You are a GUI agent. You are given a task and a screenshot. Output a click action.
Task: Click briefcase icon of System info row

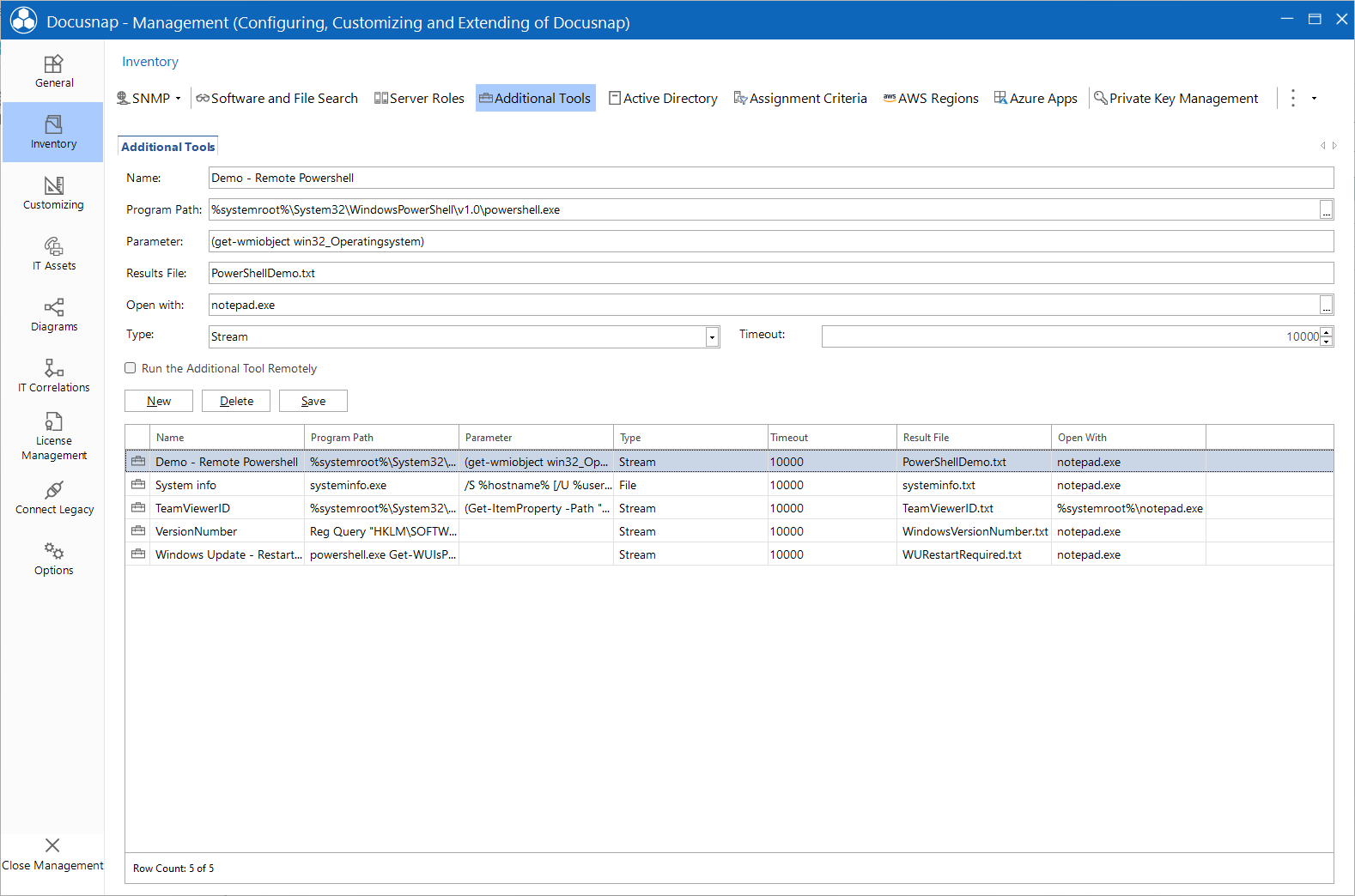[137, 485]
